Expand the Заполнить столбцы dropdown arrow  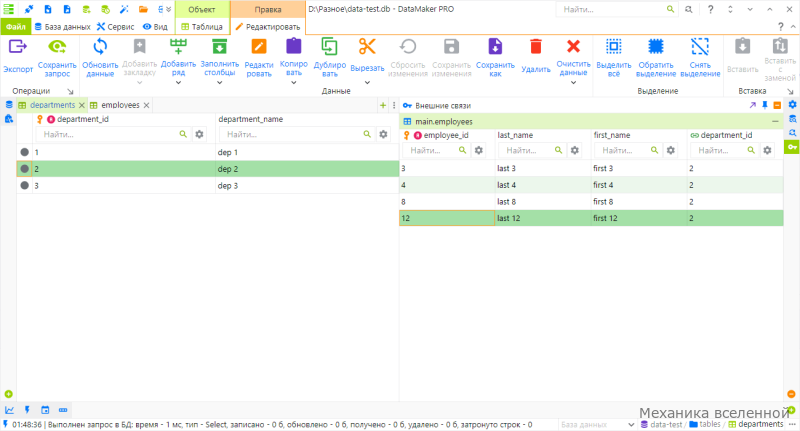tap(219, 82)
